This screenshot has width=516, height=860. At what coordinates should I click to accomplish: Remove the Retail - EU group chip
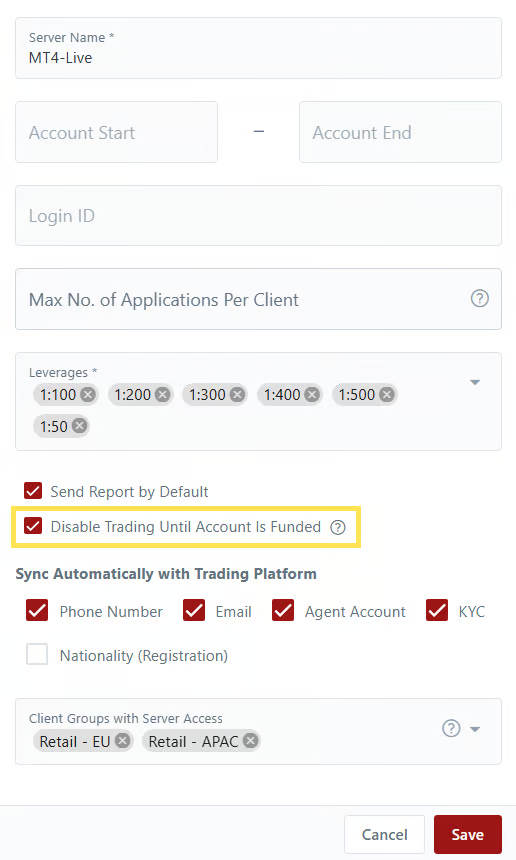pos(123,741)
